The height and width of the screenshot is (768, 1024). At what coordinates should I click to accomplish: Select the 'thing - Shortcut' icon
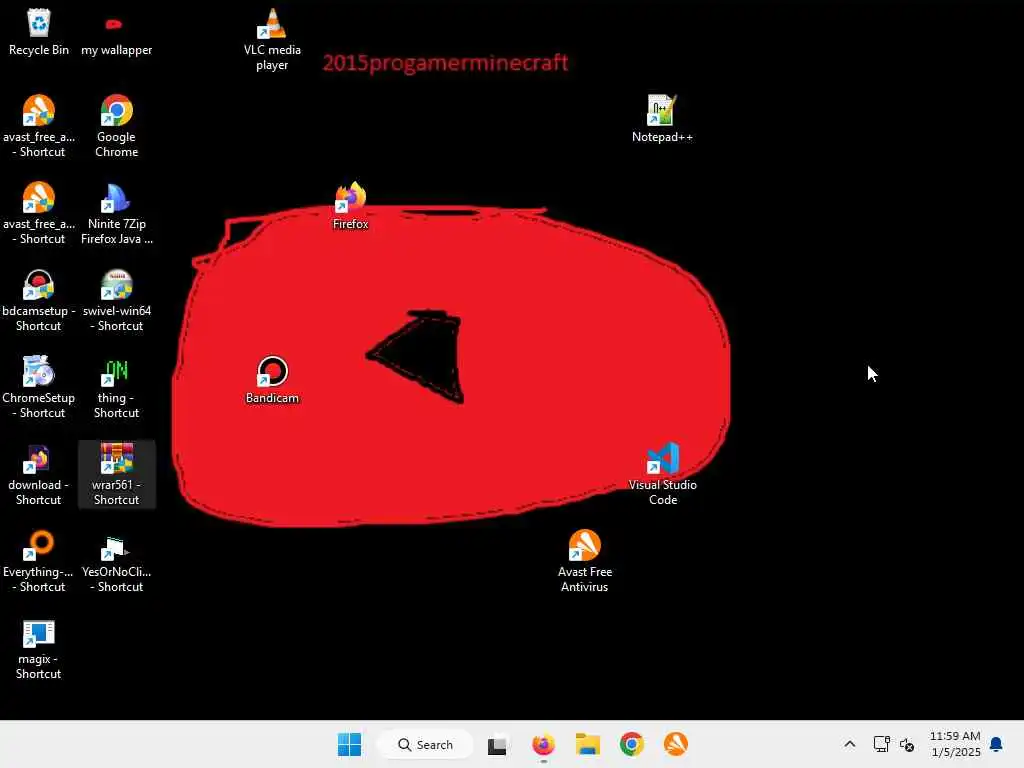point(116,387)
